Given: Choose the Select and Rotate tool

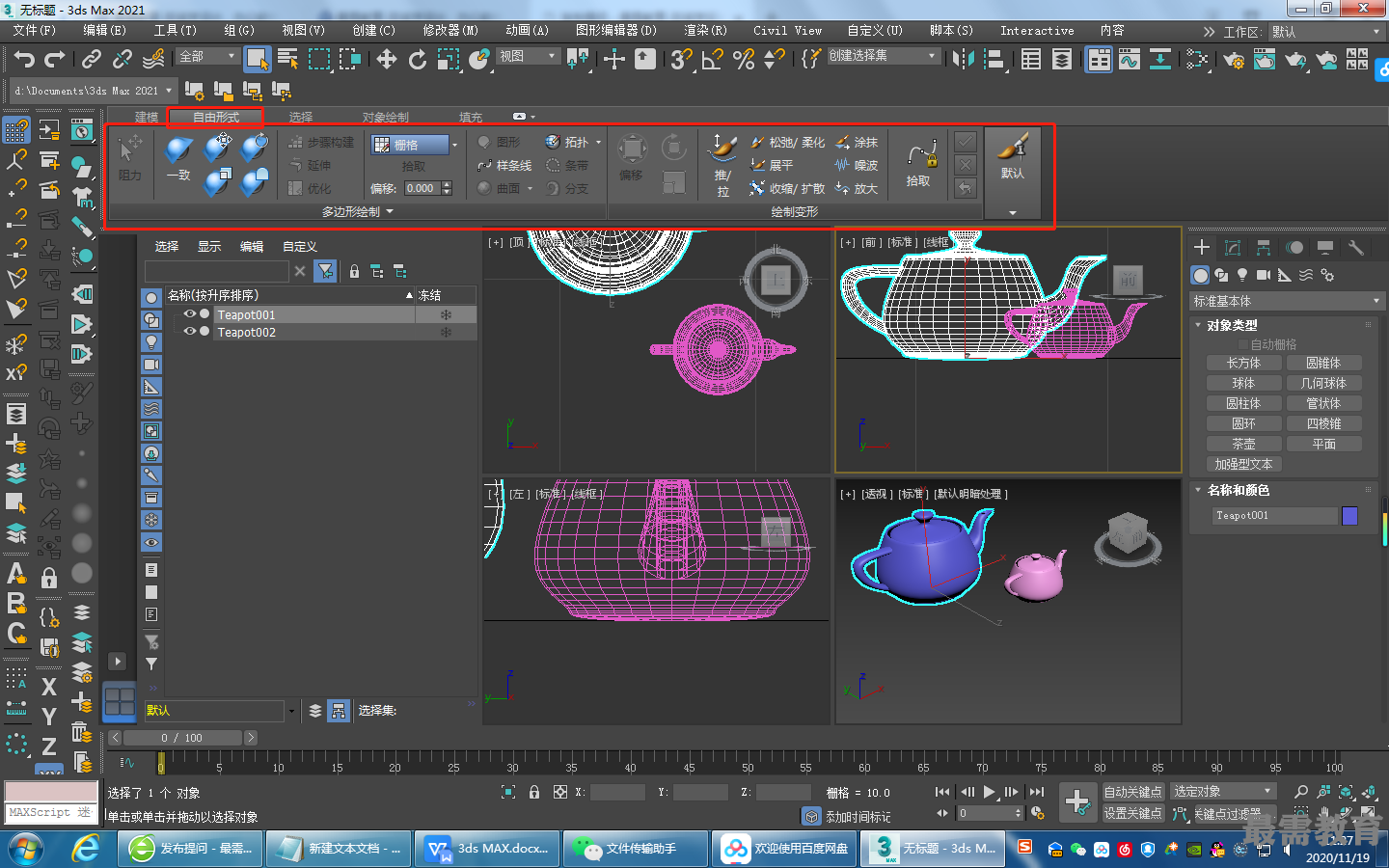Looking at the screenshot, I should (x=418, y=60).
